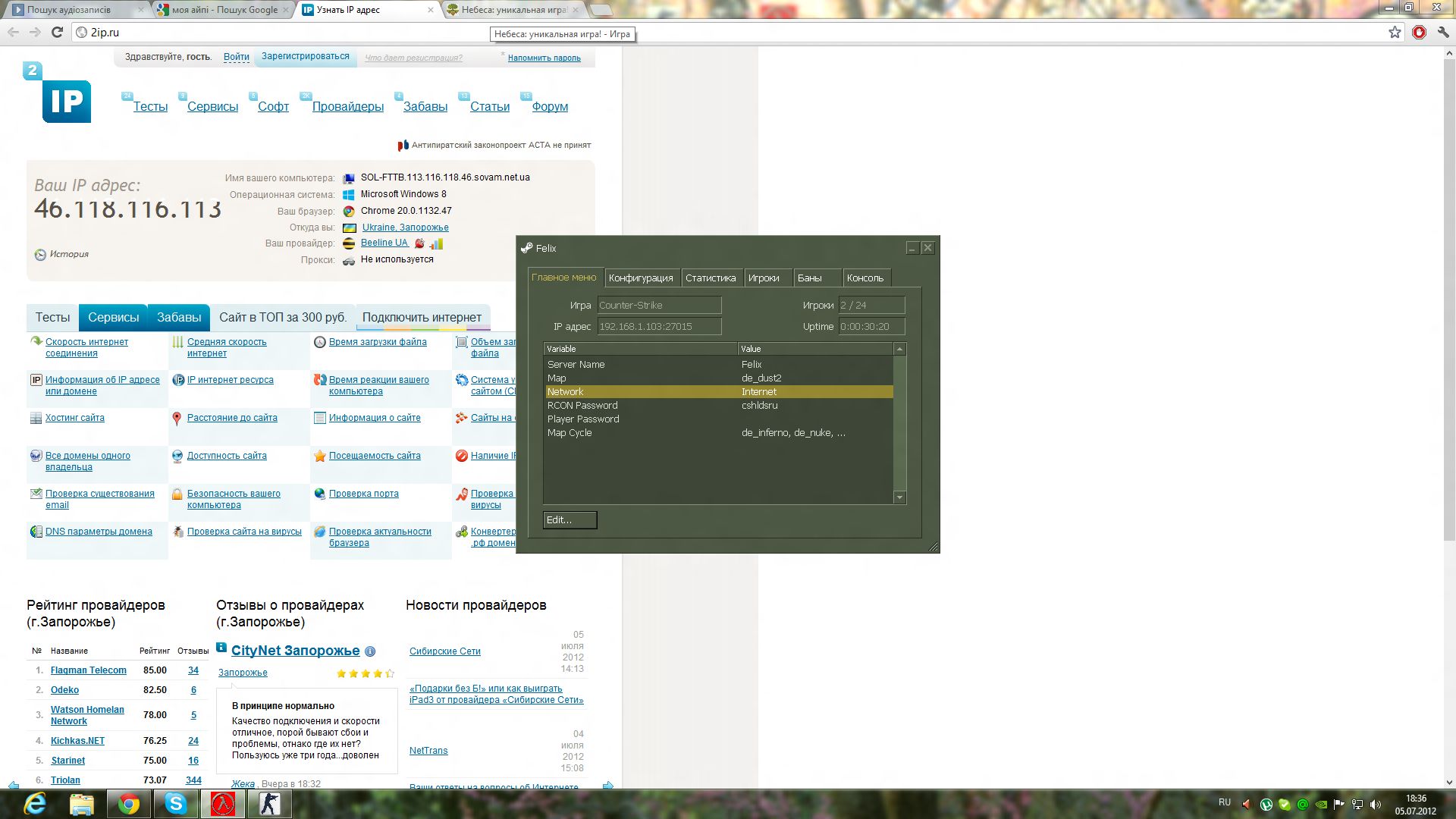Close the Узнать IP адрес tab
1456x819 pixels.
coord(431,10)
